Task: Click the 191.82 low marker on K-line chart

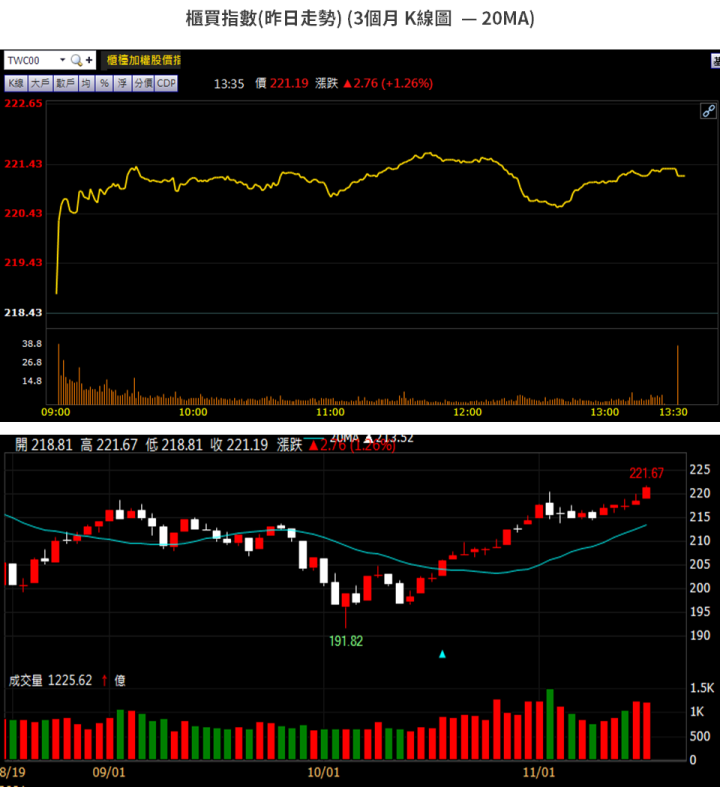Action: pos(346,641)
